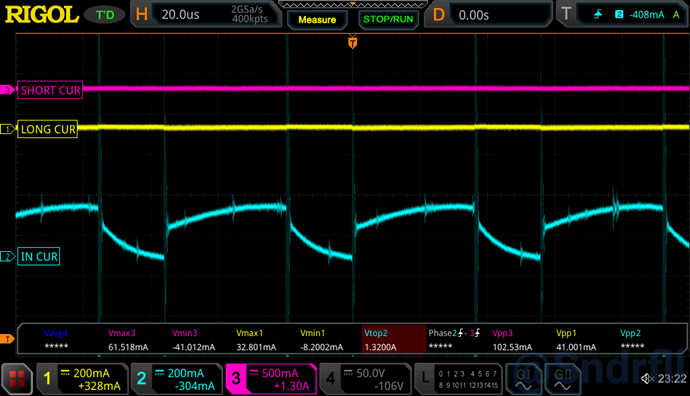The width and height of the screenshot is (690, 396).
Task: Select highlighted Vtop2 measurement 1.3200A
Action: [394, 339]
